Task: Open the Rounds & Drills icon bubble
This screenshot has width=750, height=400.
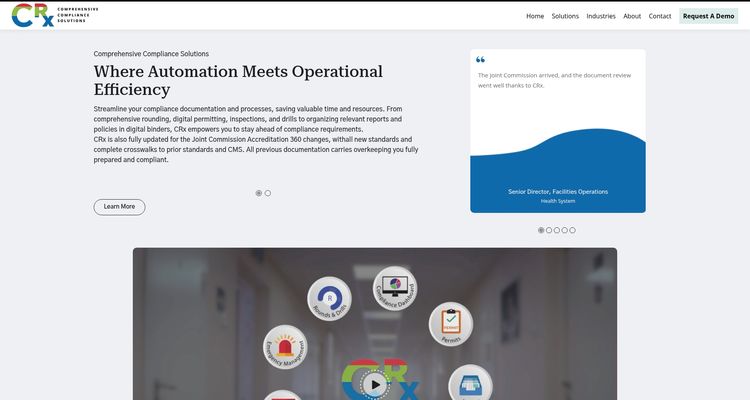Action: pos(330,299)
